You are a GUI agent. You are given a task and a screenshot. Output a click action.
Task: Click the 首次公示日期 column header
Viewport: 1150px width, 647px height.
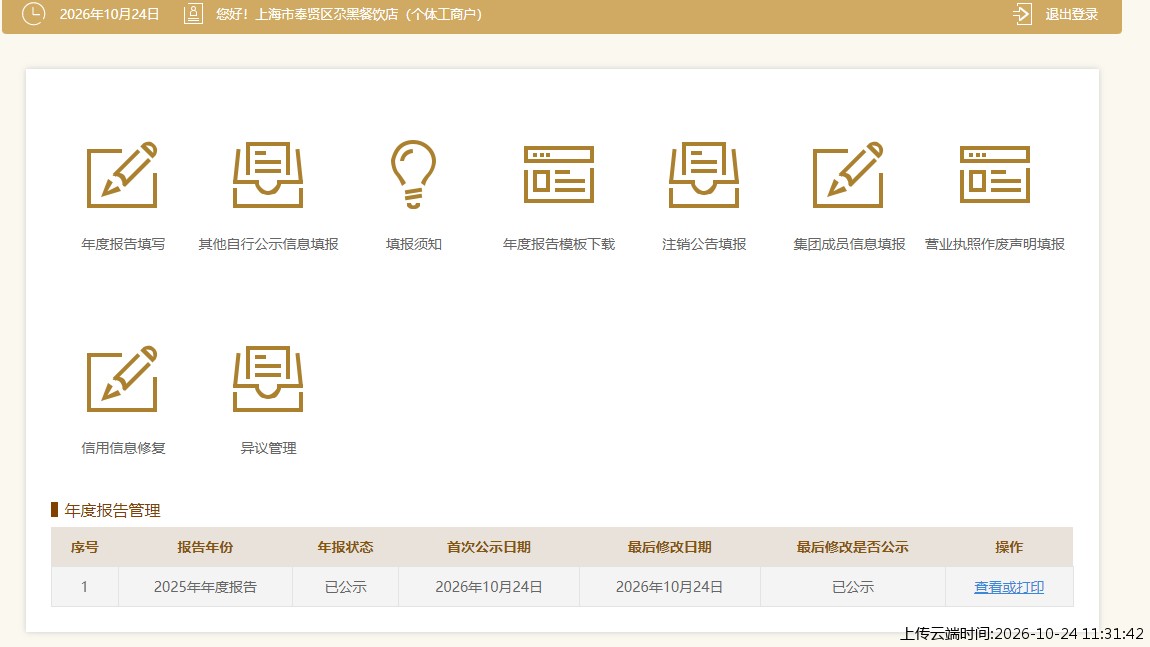coord(488,547)
